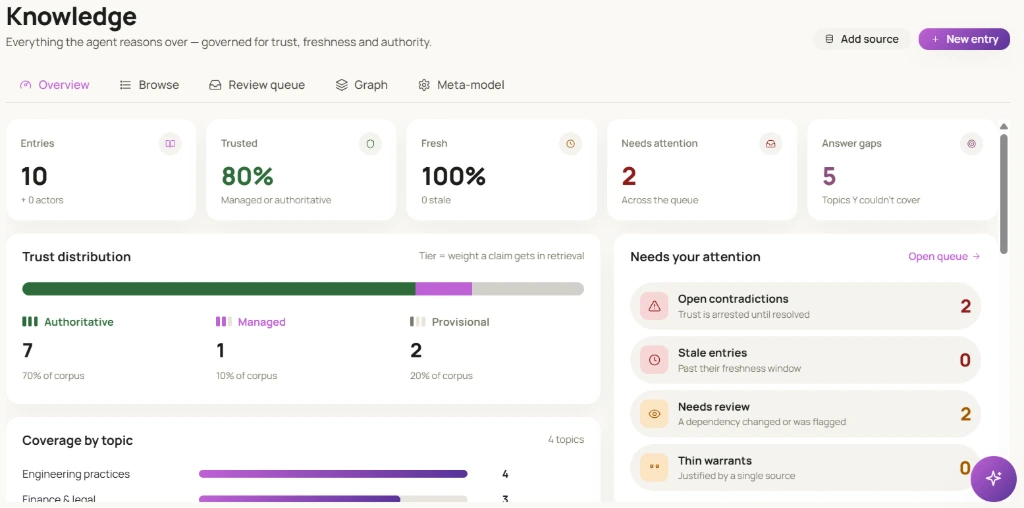Viewport: 1024px width, 508px height.
Task: Click the inbox icon on Needs attention card
Action: coord(771,144)
